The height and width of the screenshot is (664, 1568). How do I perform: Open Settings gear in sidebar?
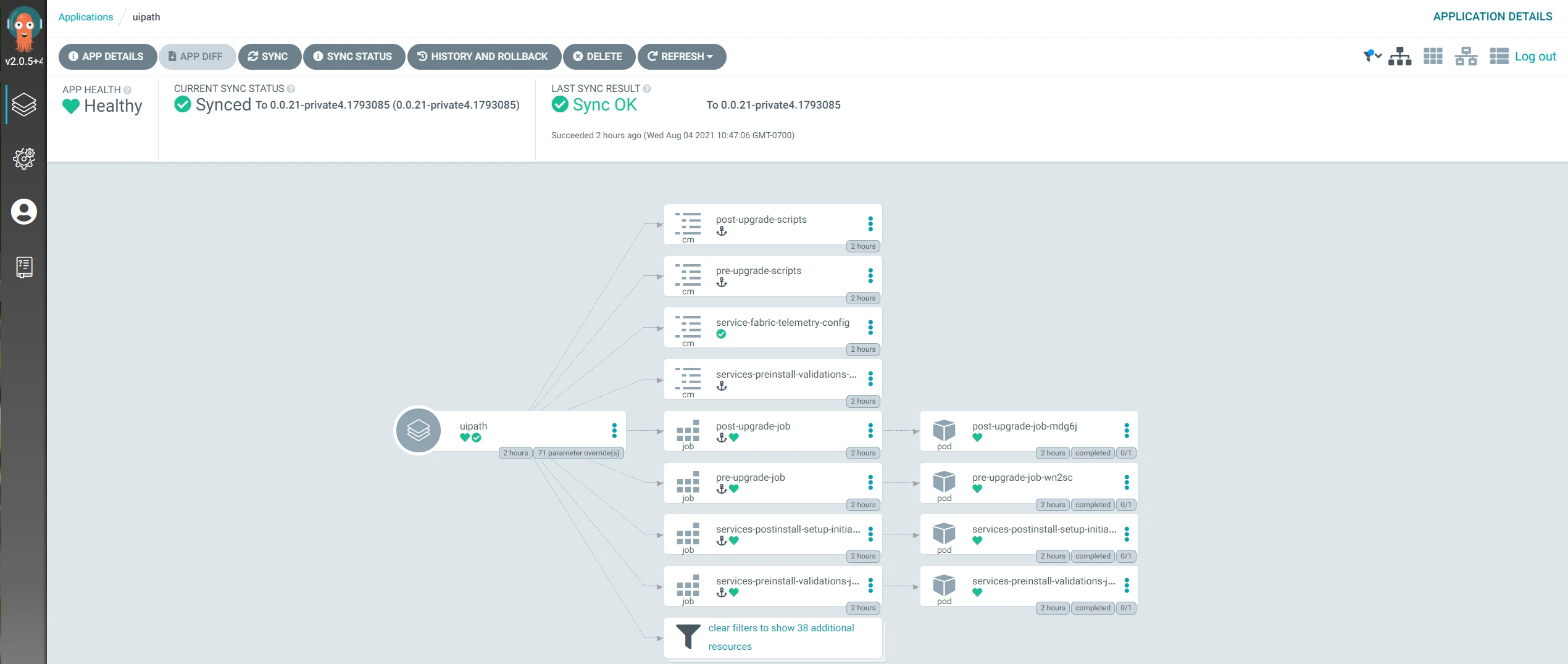click(x=24, y=159)
